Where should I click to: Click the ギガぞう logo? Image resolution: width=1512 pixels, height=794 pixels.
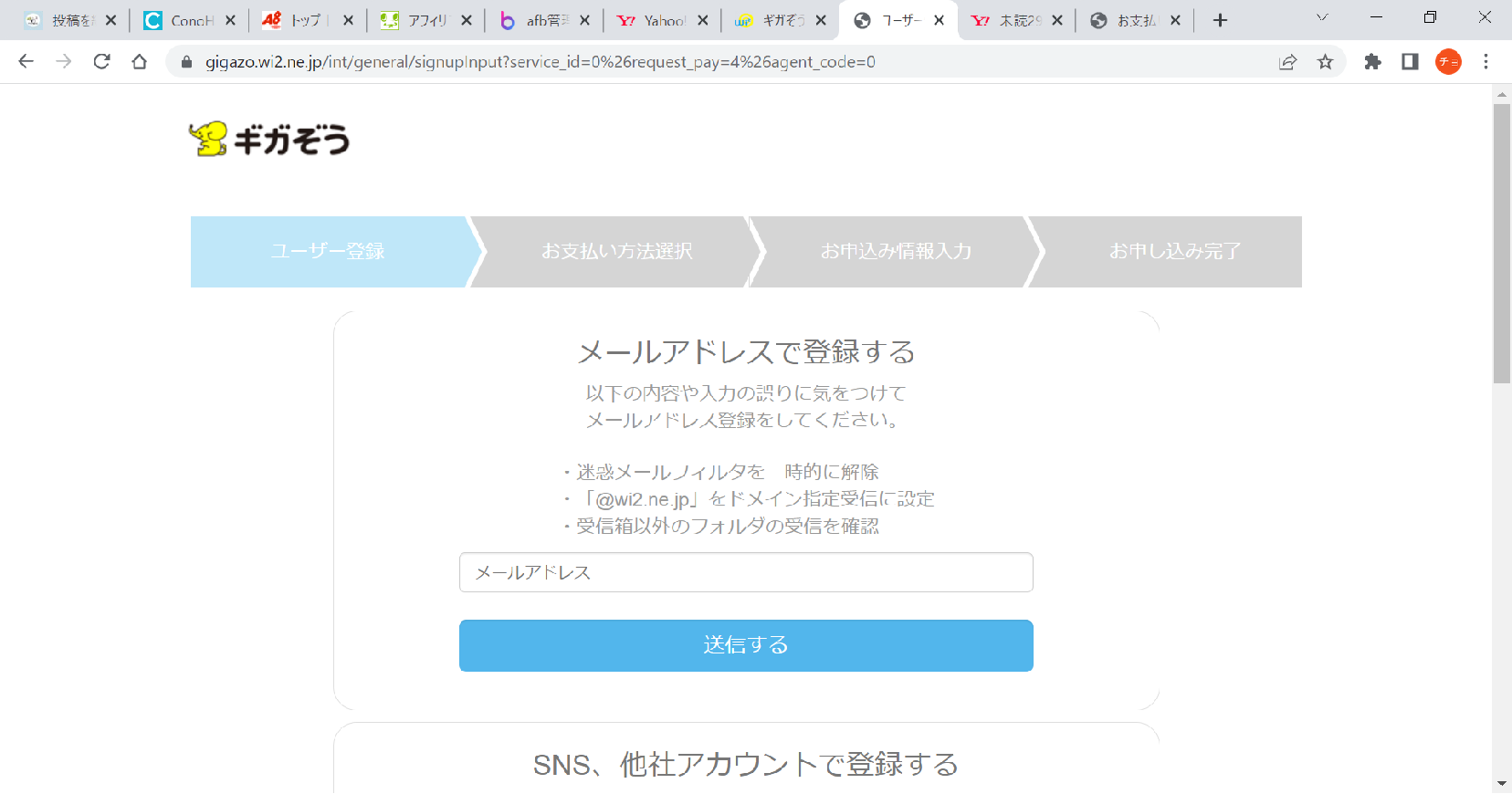point(269,140)
